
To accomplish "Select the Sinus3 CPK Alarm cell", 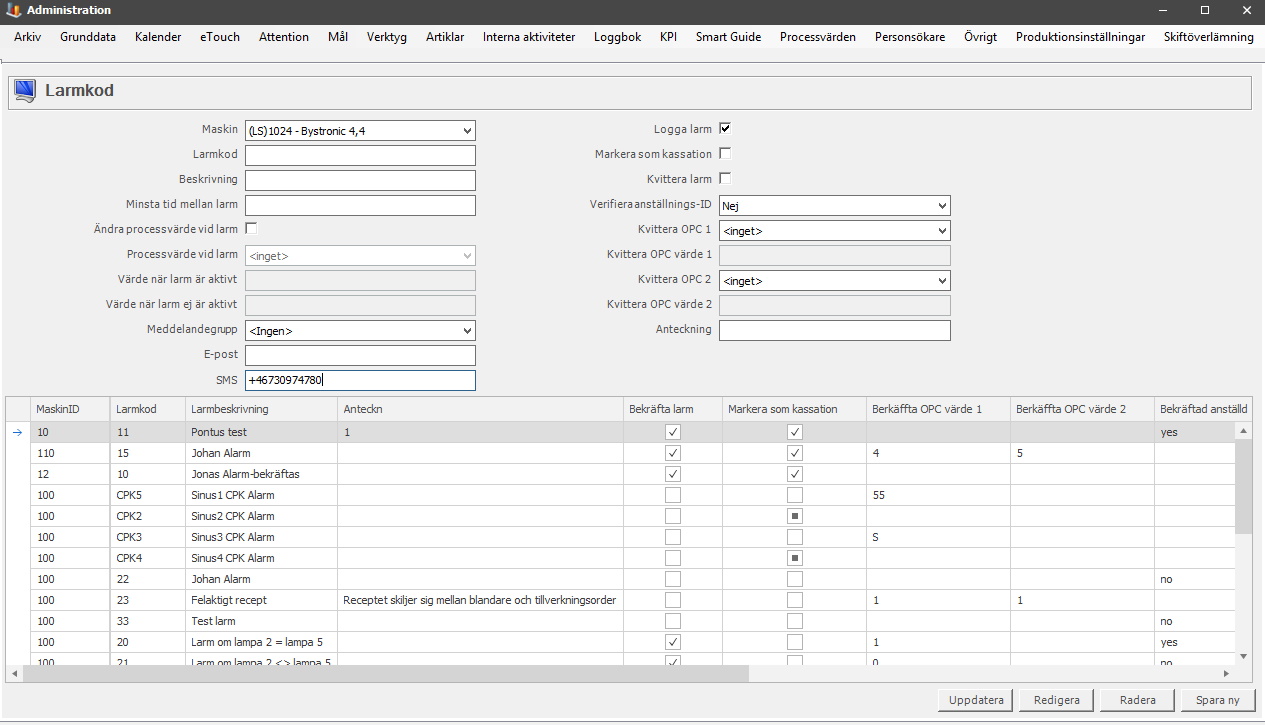I will point(261,537).
